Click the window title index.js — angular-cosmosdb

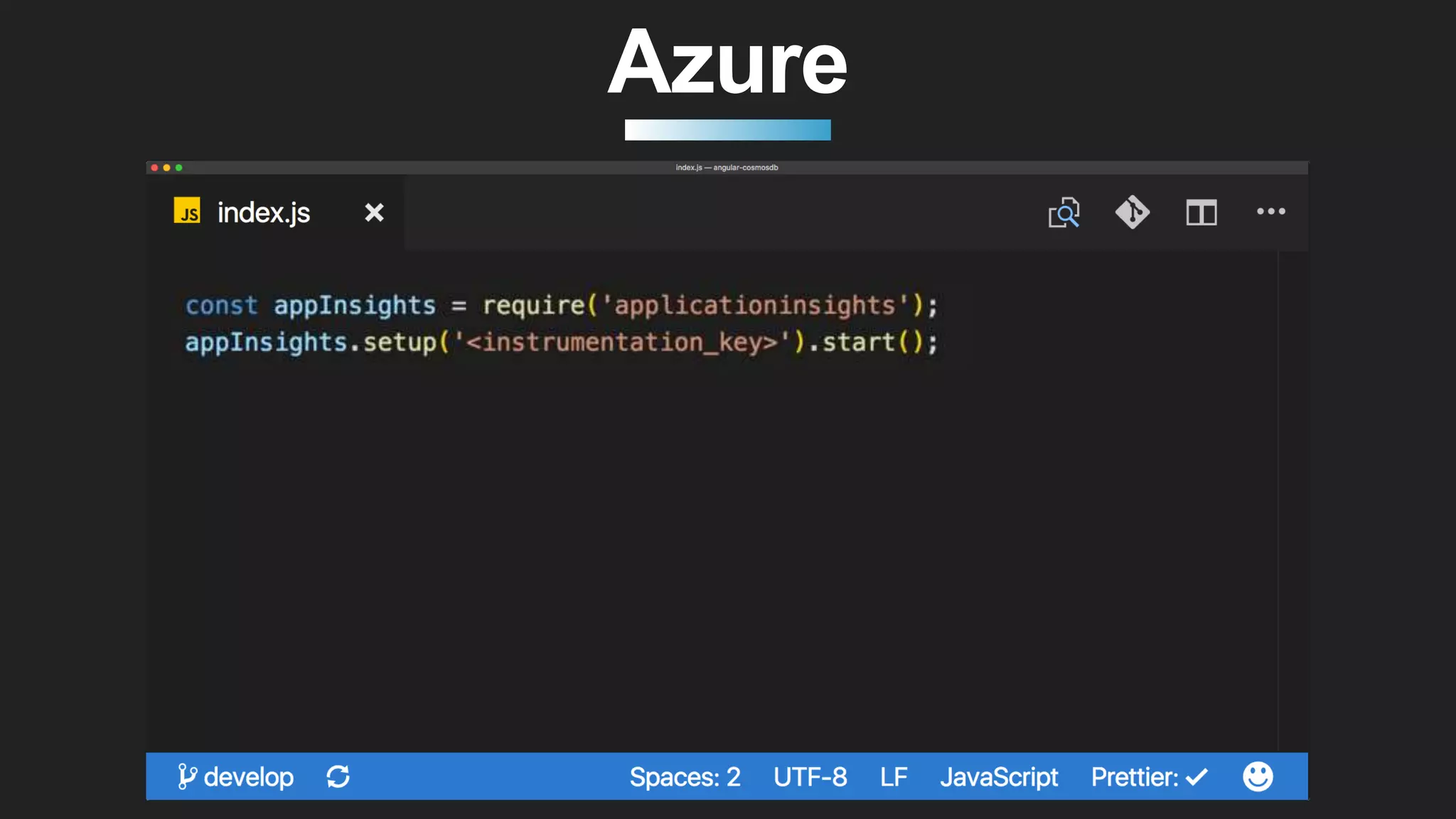(727, 168)
